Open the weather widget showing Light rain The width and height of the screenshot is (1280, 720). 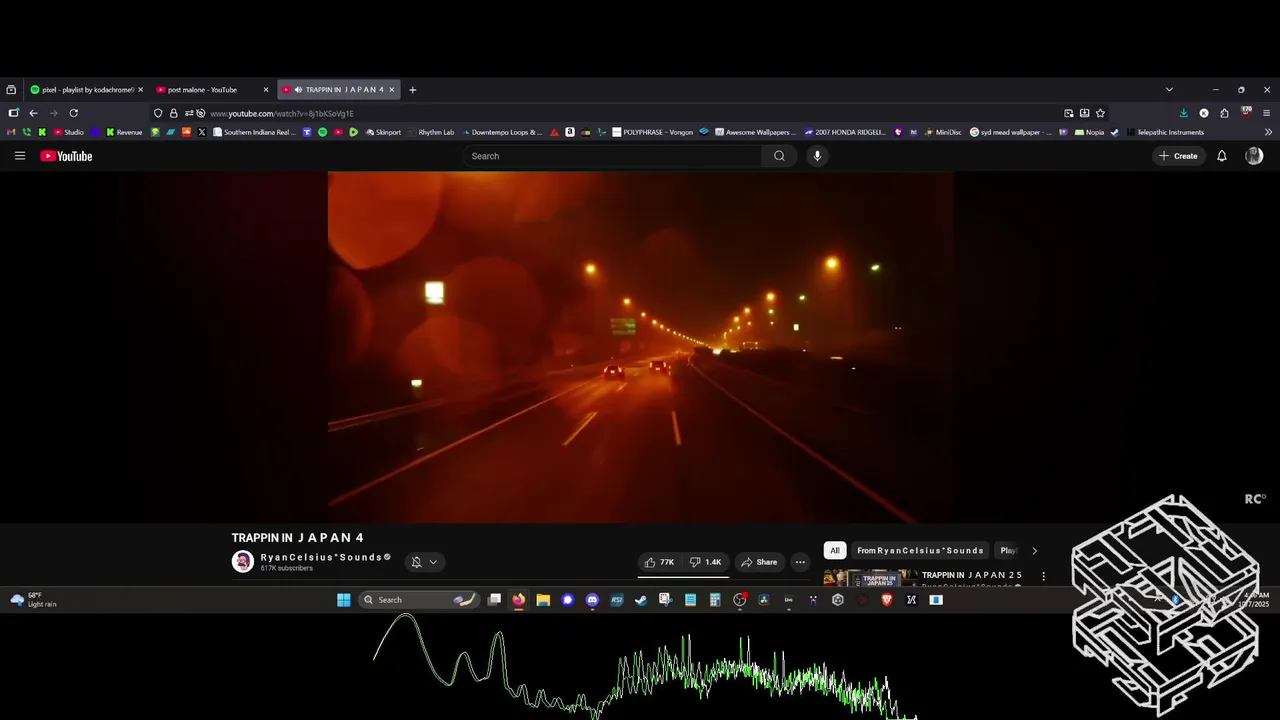(36, 600)
